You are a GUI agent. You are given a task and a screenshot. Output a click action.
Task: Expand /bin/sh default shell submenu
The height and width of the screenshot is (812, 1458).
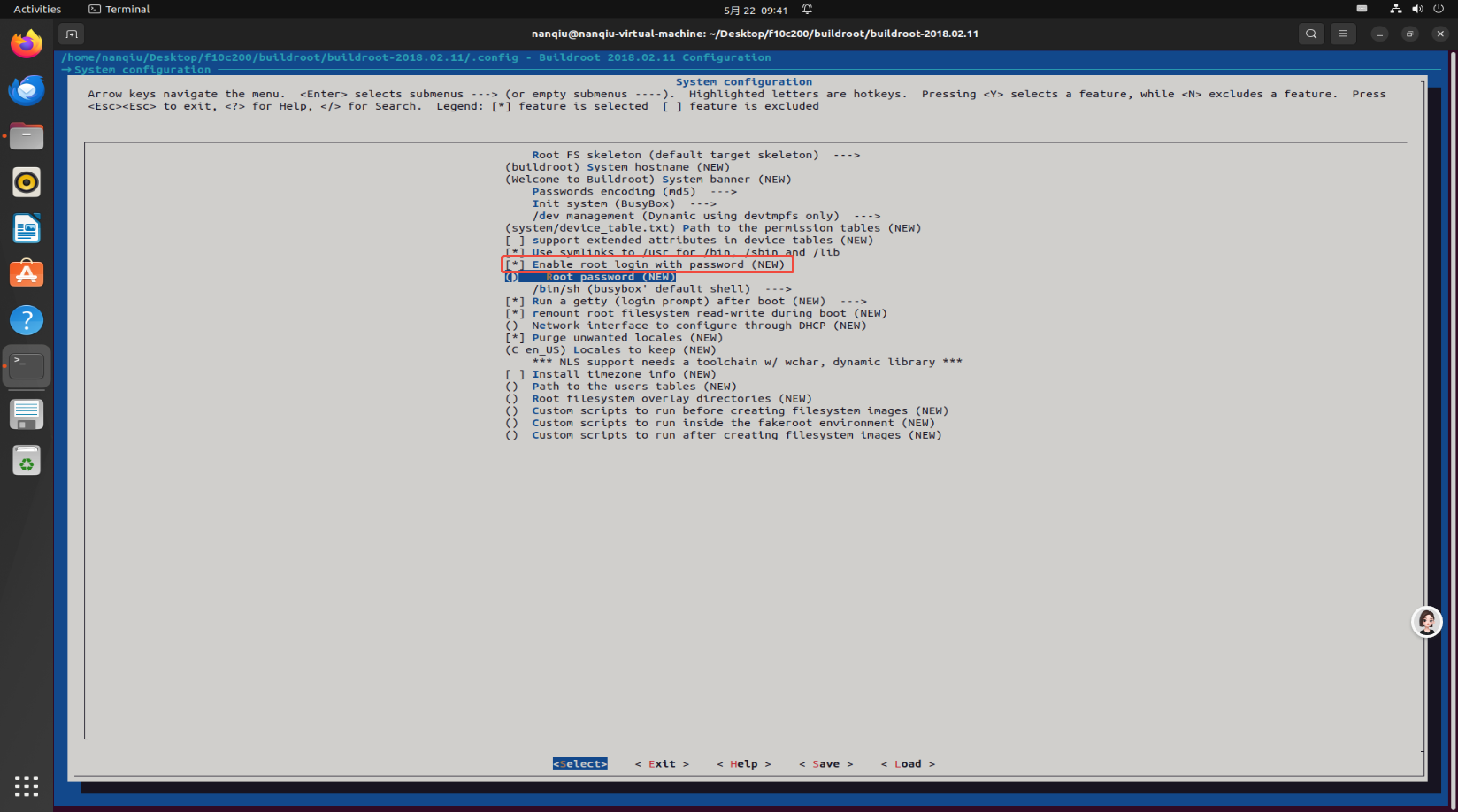point(662,288)
